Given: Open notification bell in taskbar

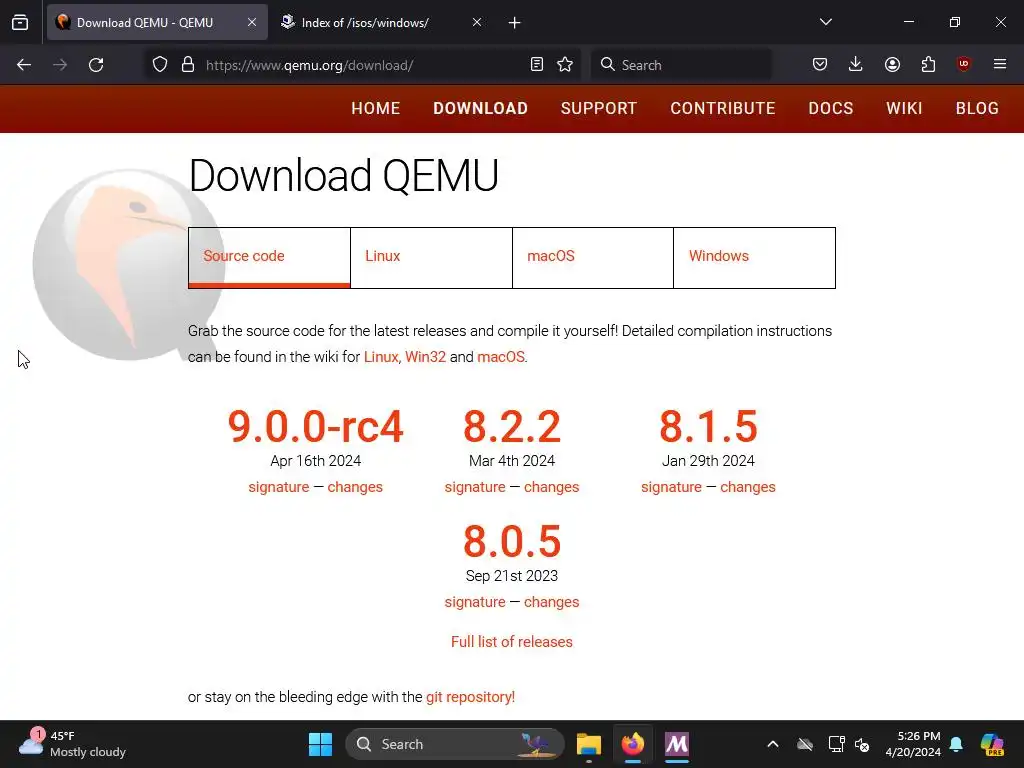Looking at the screenshot, I should coord(956,744).
